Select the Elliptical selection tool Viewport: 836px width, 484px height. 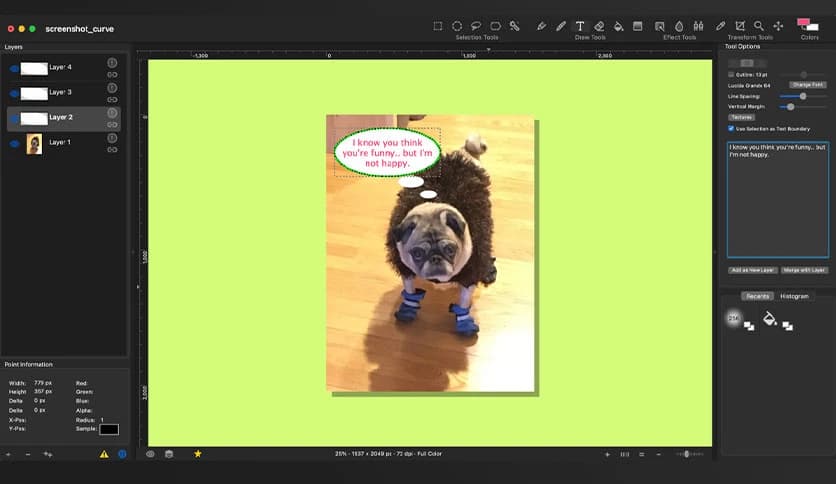coord(457,26)
